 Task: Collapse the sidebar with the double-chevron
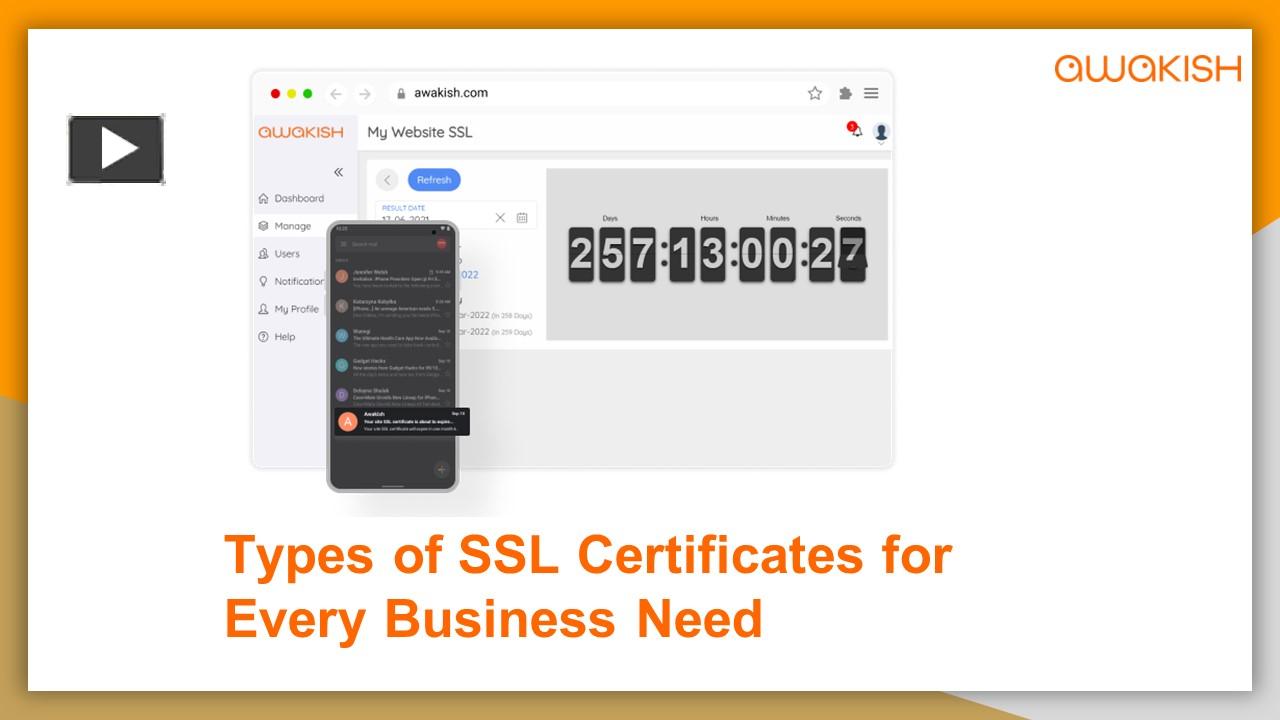[x=337, y=170]
